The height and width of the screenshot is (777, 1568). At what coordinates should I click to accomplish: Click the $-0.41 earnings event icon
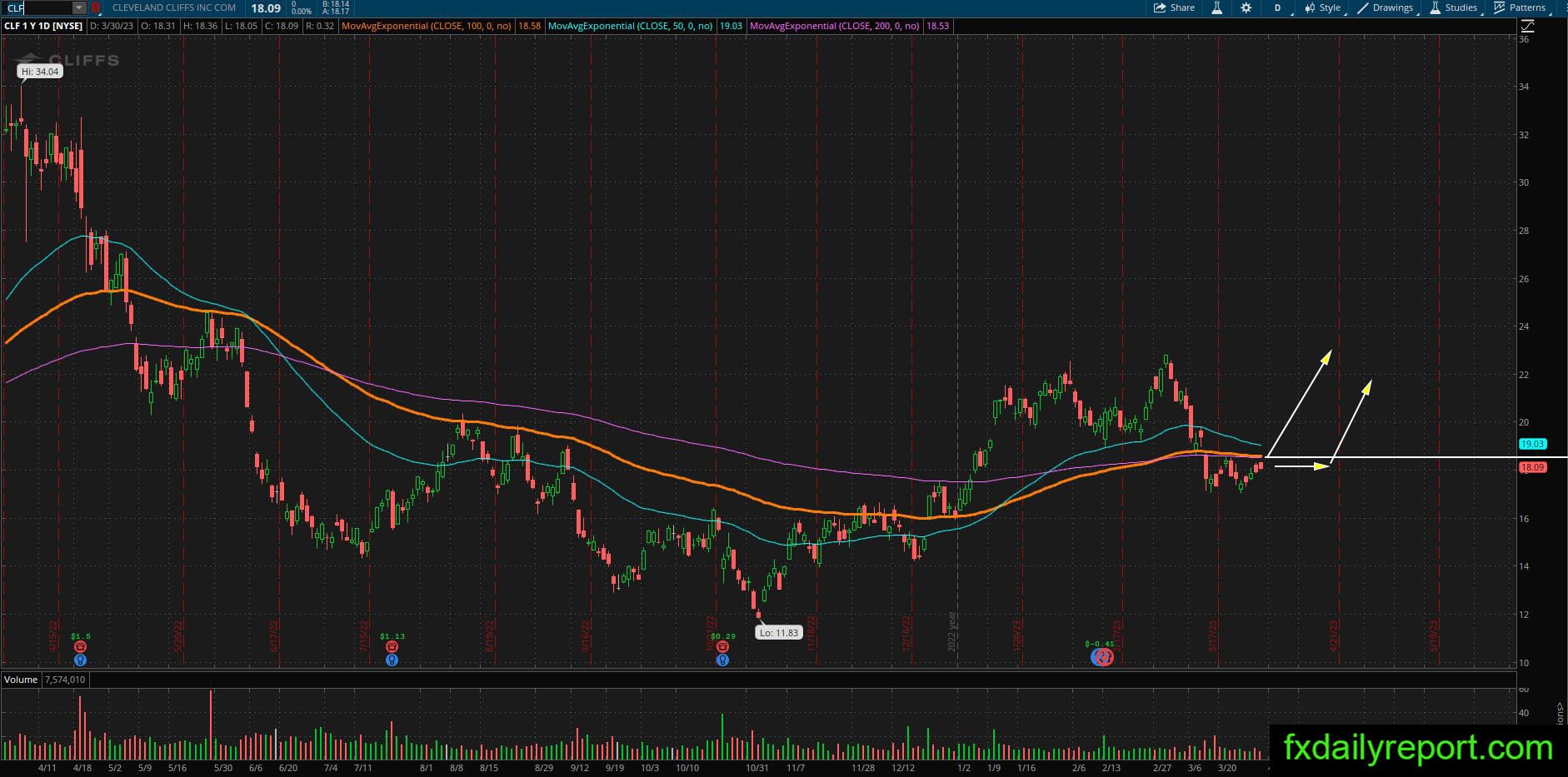pos(1102,657)
